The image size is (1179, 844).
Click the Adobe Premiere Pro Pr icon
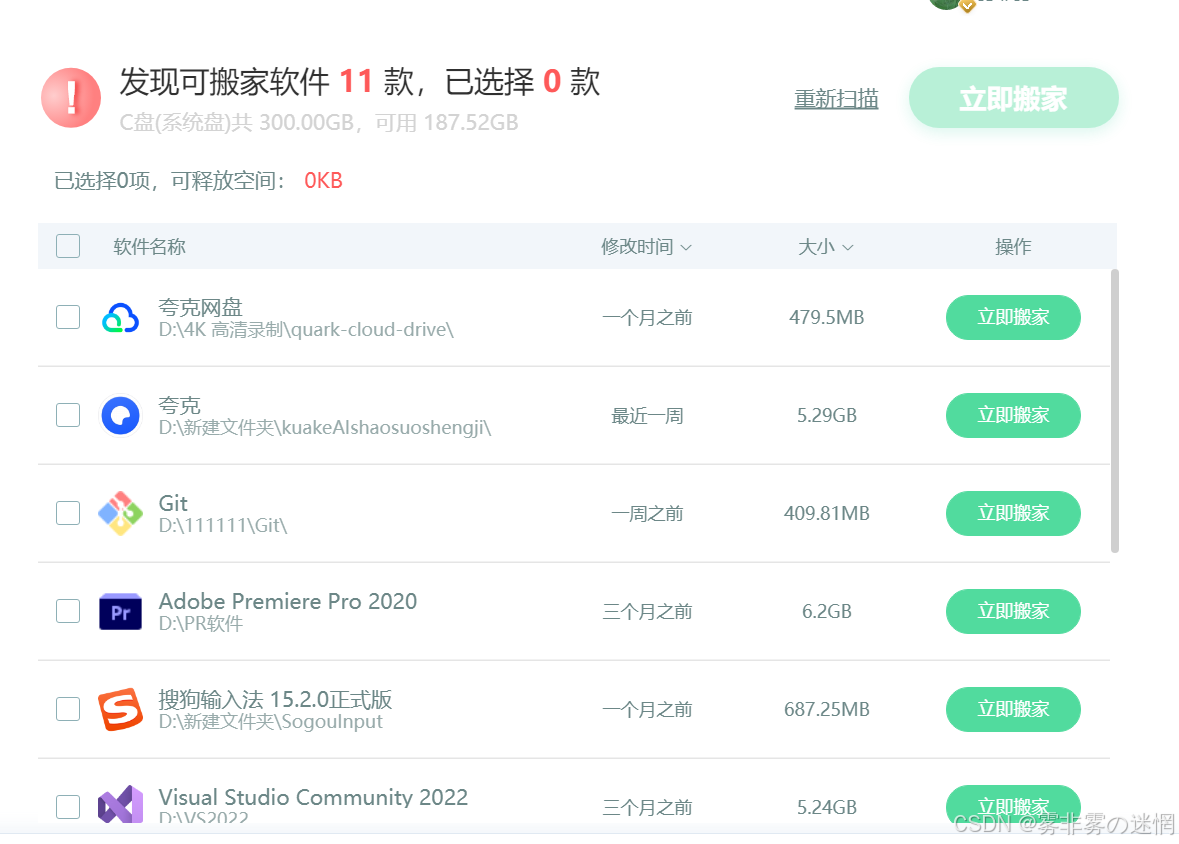[120, 612]
